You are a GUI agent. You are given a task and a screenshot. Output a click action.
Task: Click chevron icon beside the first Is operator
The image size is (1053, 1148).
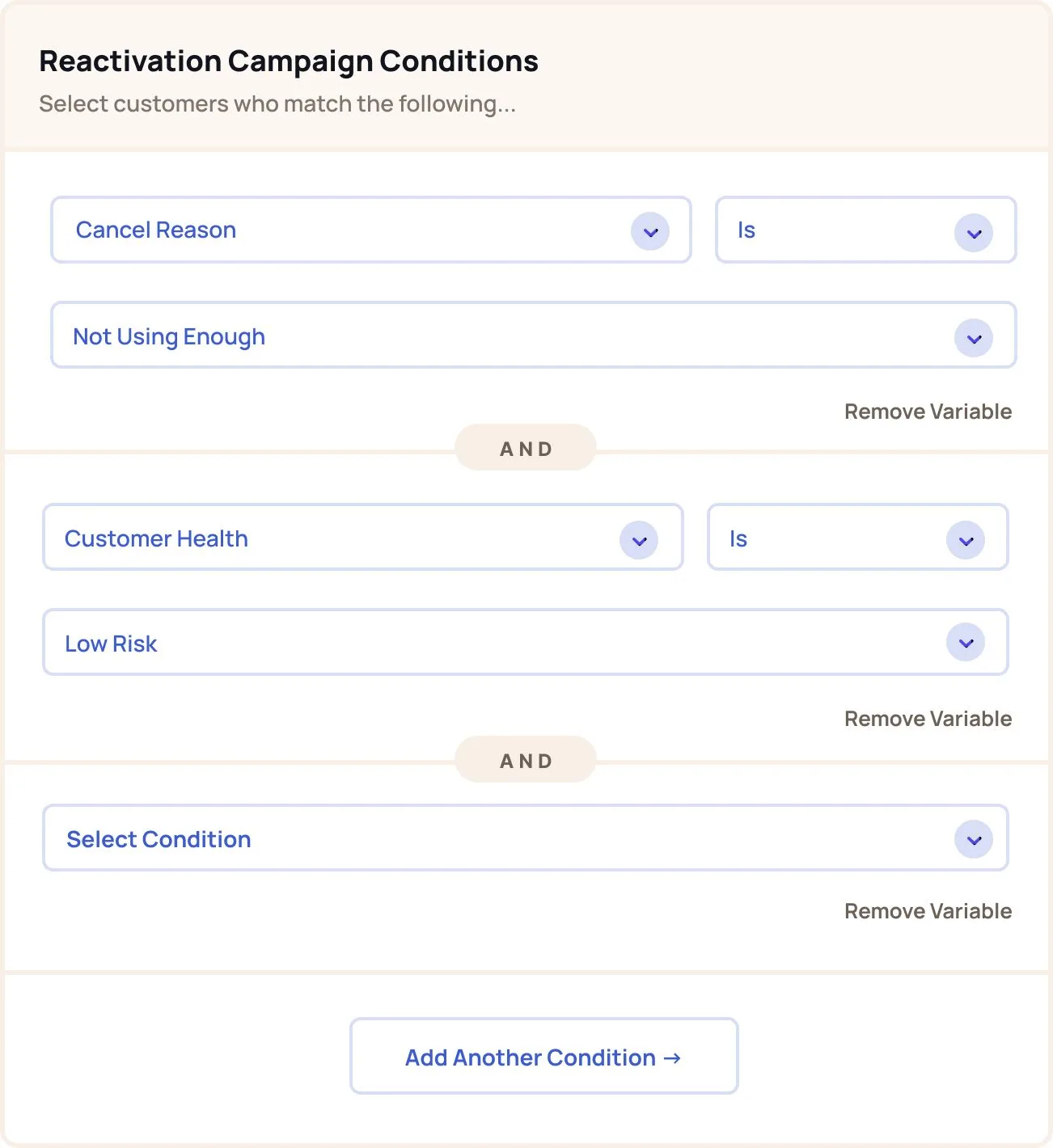tap(974, 234)
